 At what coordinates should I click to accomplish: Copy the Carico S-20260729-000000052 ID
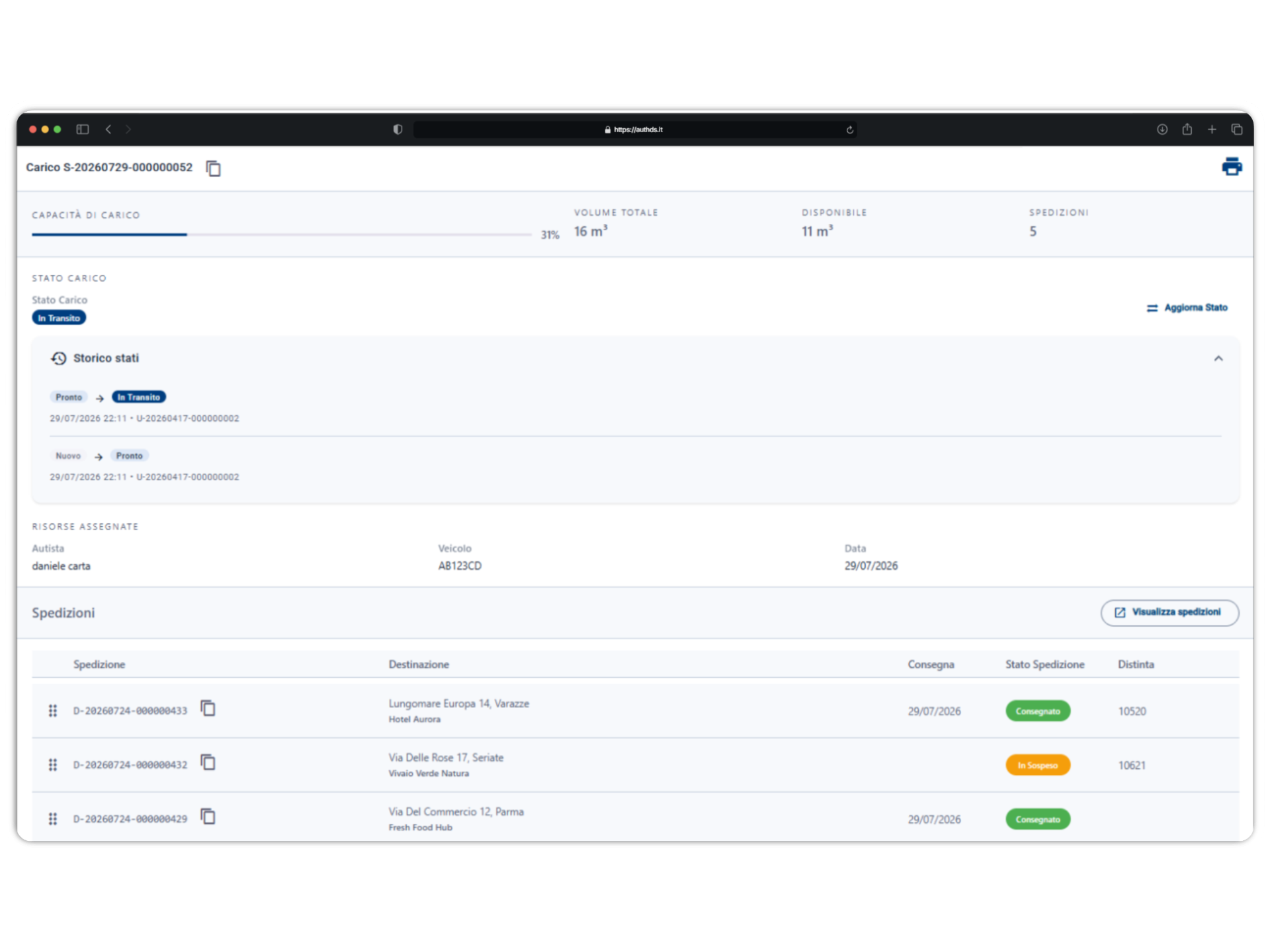[213, 169]
